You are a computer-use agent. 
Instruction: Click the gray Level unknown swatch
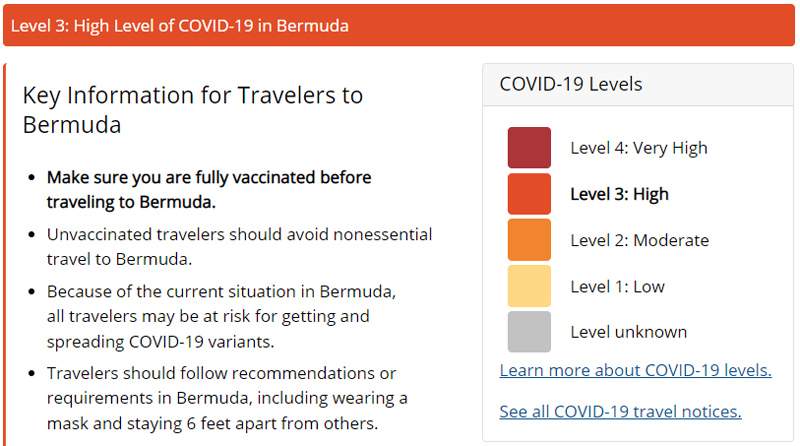pos(528,332)
